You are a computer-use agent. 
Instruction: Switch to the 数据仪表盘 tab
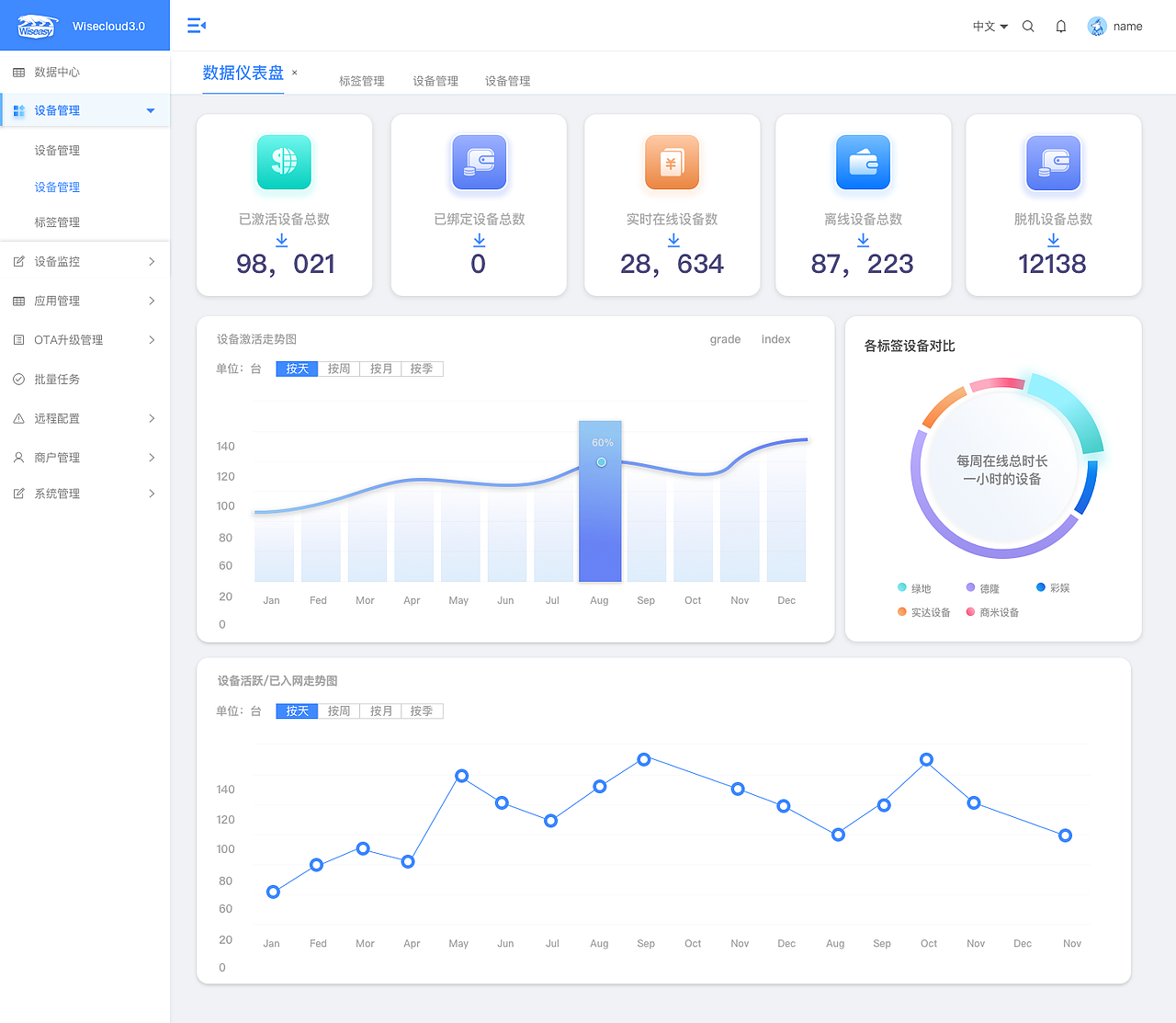click(243, 73)
